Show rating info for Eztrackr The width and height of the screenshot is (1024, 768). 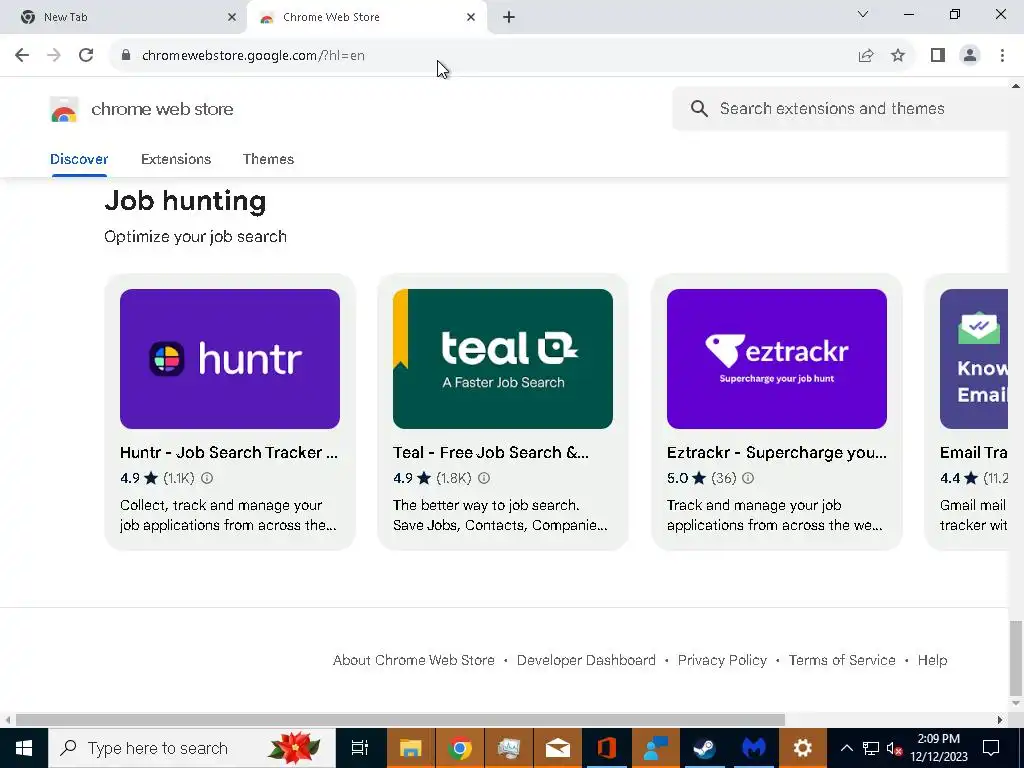[x=748, y=478]
